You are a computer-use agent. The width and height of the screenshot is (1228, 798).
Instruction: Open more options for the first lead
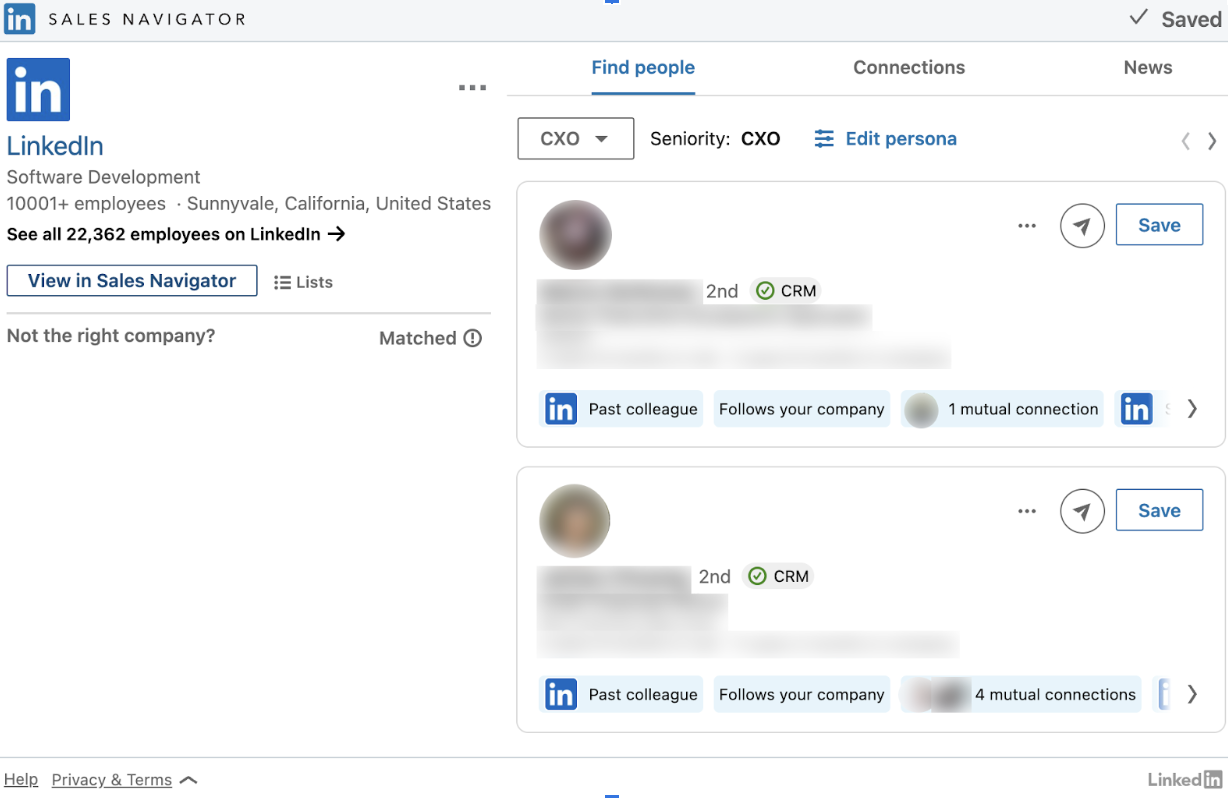[x=1027, y=226]
